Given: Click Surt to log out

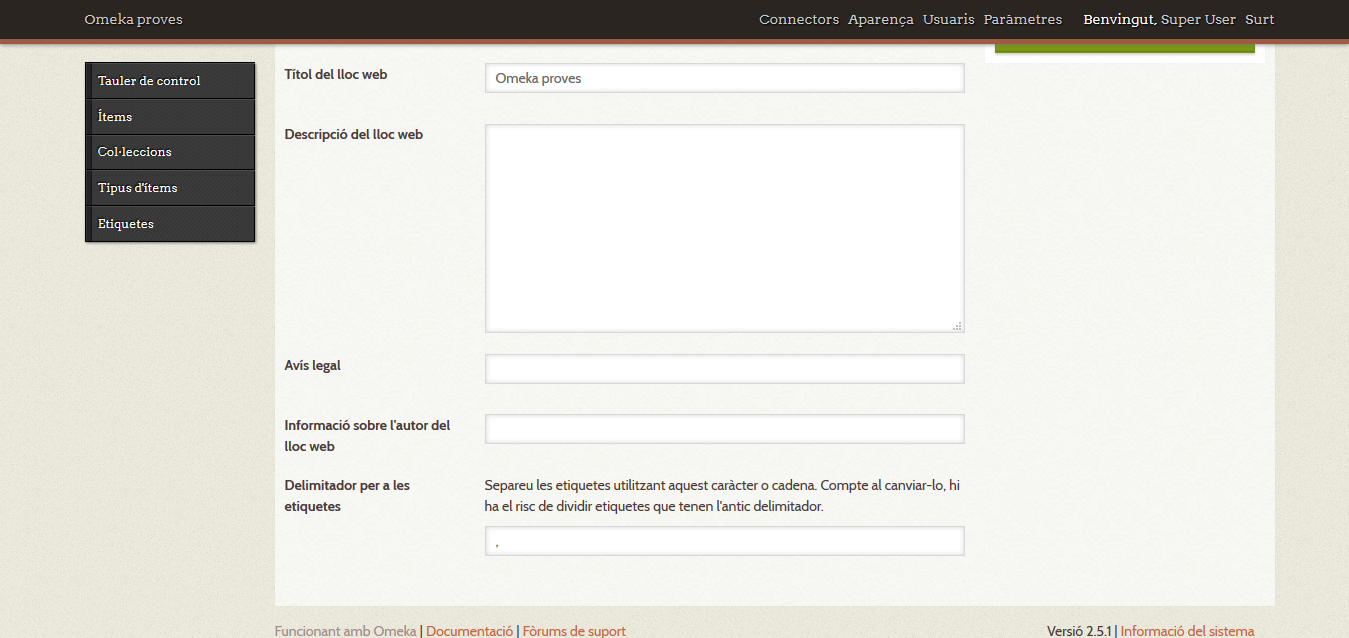Looking at the screenshot, I should pos(1259,19).
